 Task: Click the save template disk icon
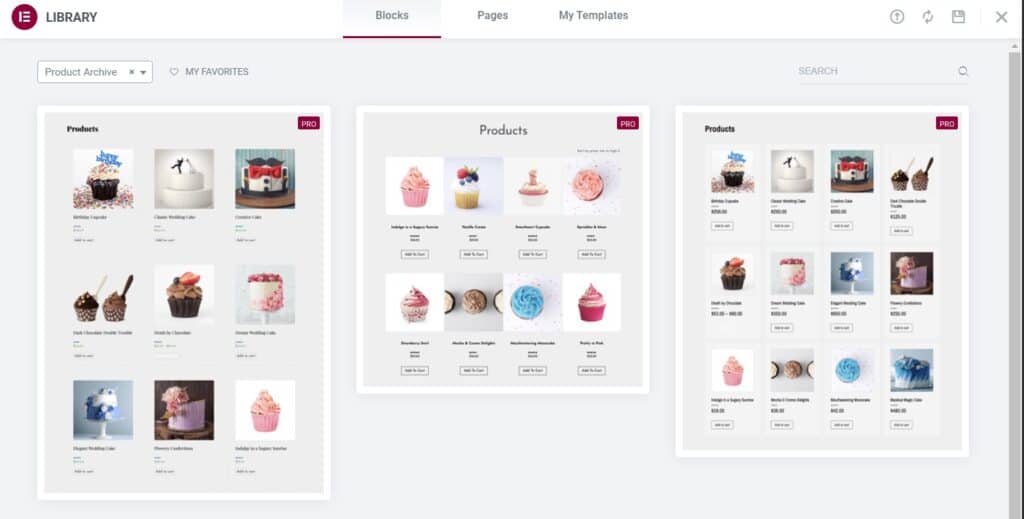click(x=958, y=17)
